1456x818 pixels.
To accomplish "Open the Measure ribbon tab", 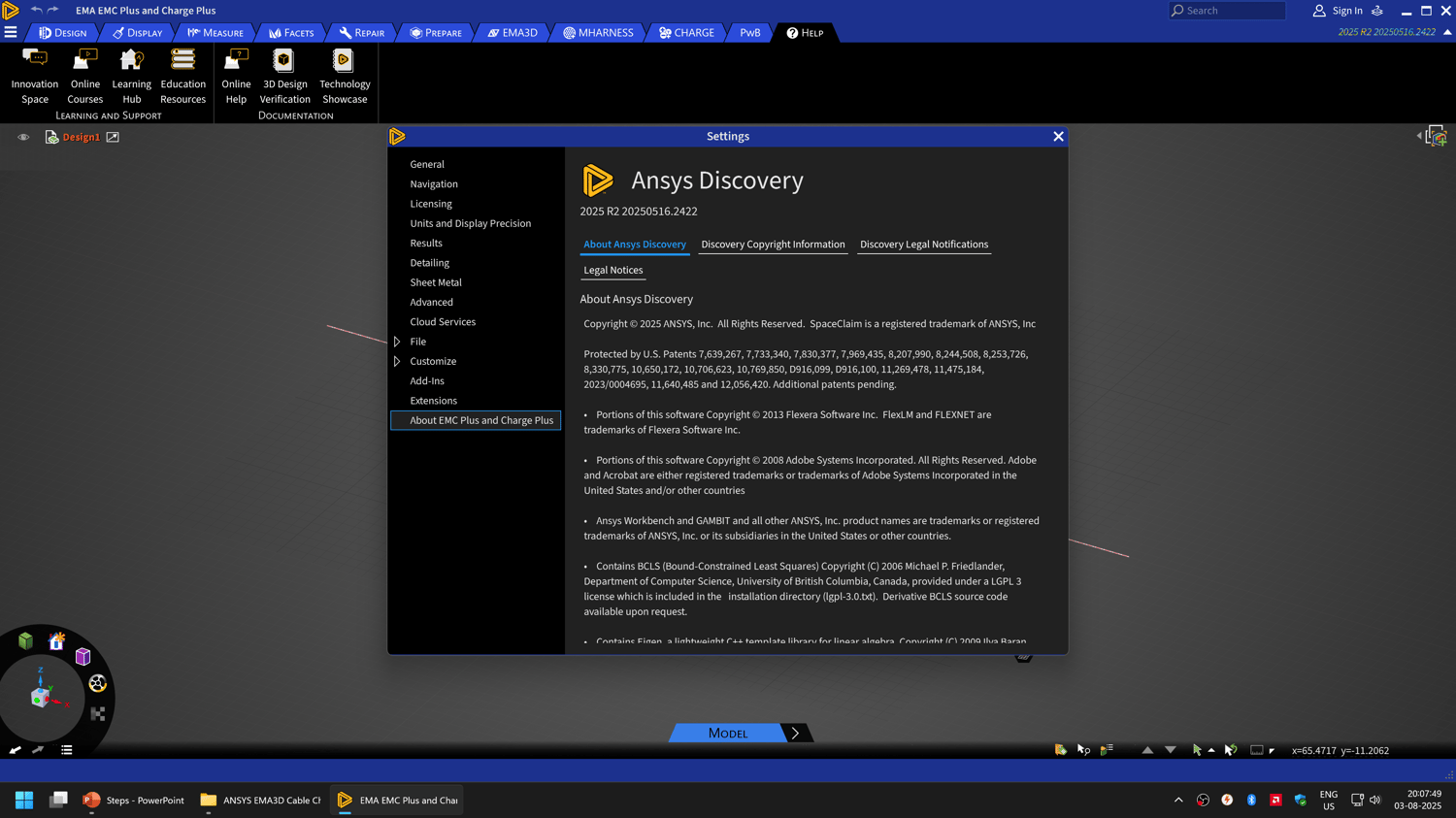I will pyautogui.click(x=215, y=33).
